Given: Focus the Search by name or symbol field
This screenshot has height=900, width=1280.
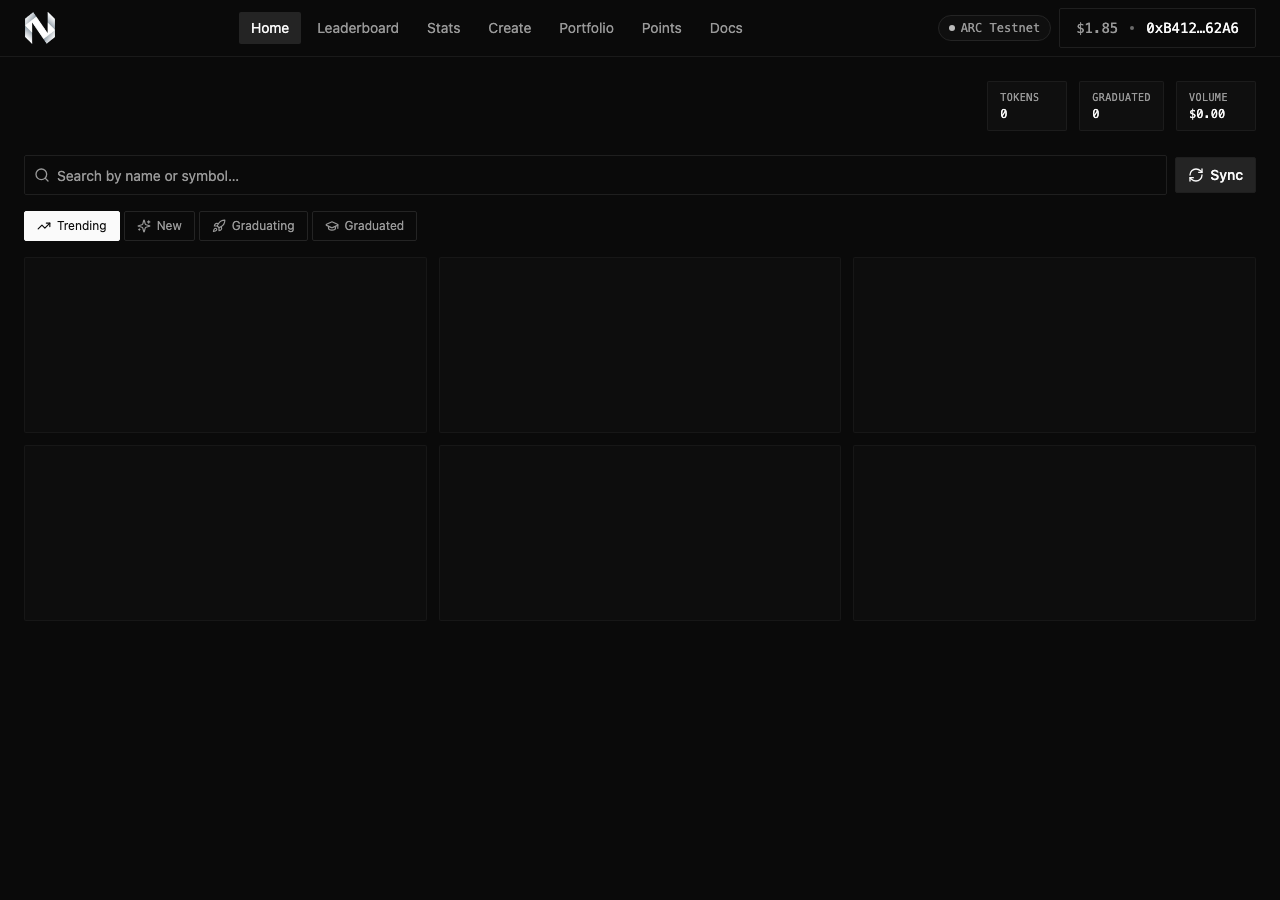Looking at the screenshot, I should (595, 175).
